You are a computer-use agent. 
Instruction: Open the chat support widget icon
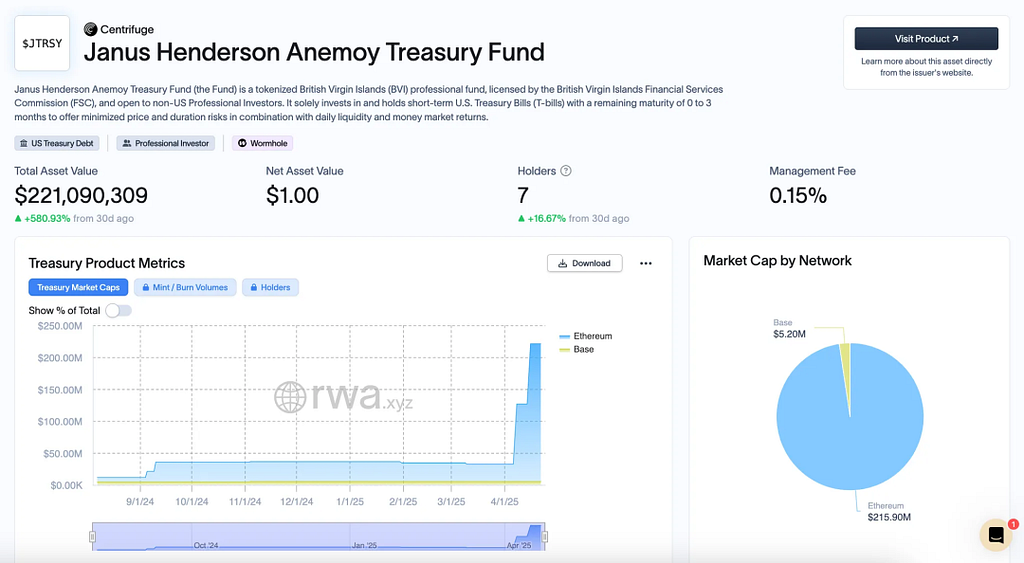996,535
